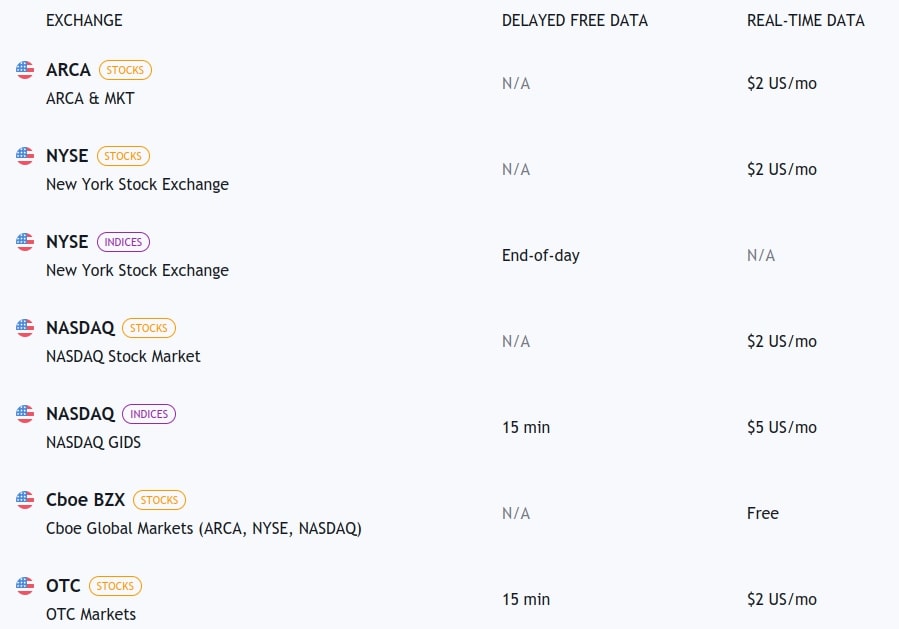Click the INDICES badge next to NASDAQ

[x=149, y=414]
